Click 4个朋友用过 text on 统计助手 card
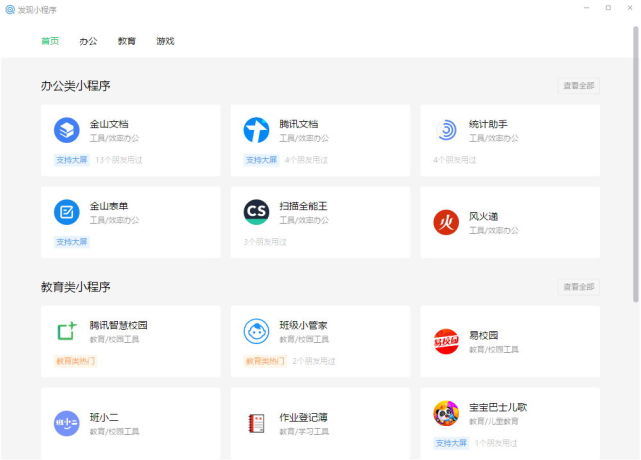 coord(455,160)
